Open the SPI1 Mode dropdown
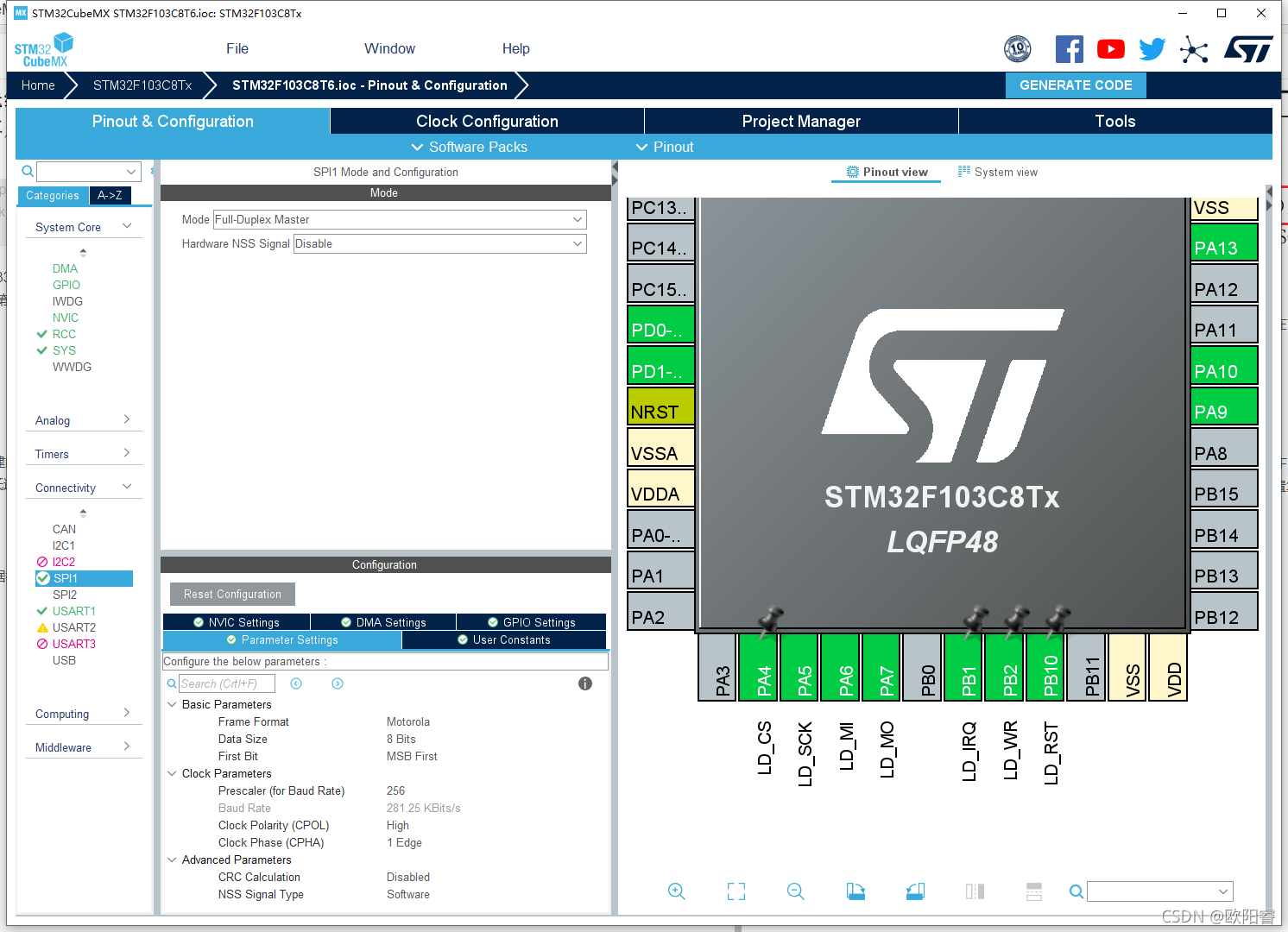The height and width of the screenshot is (932, 1288). pyautogui.click(x=400, y=219)
